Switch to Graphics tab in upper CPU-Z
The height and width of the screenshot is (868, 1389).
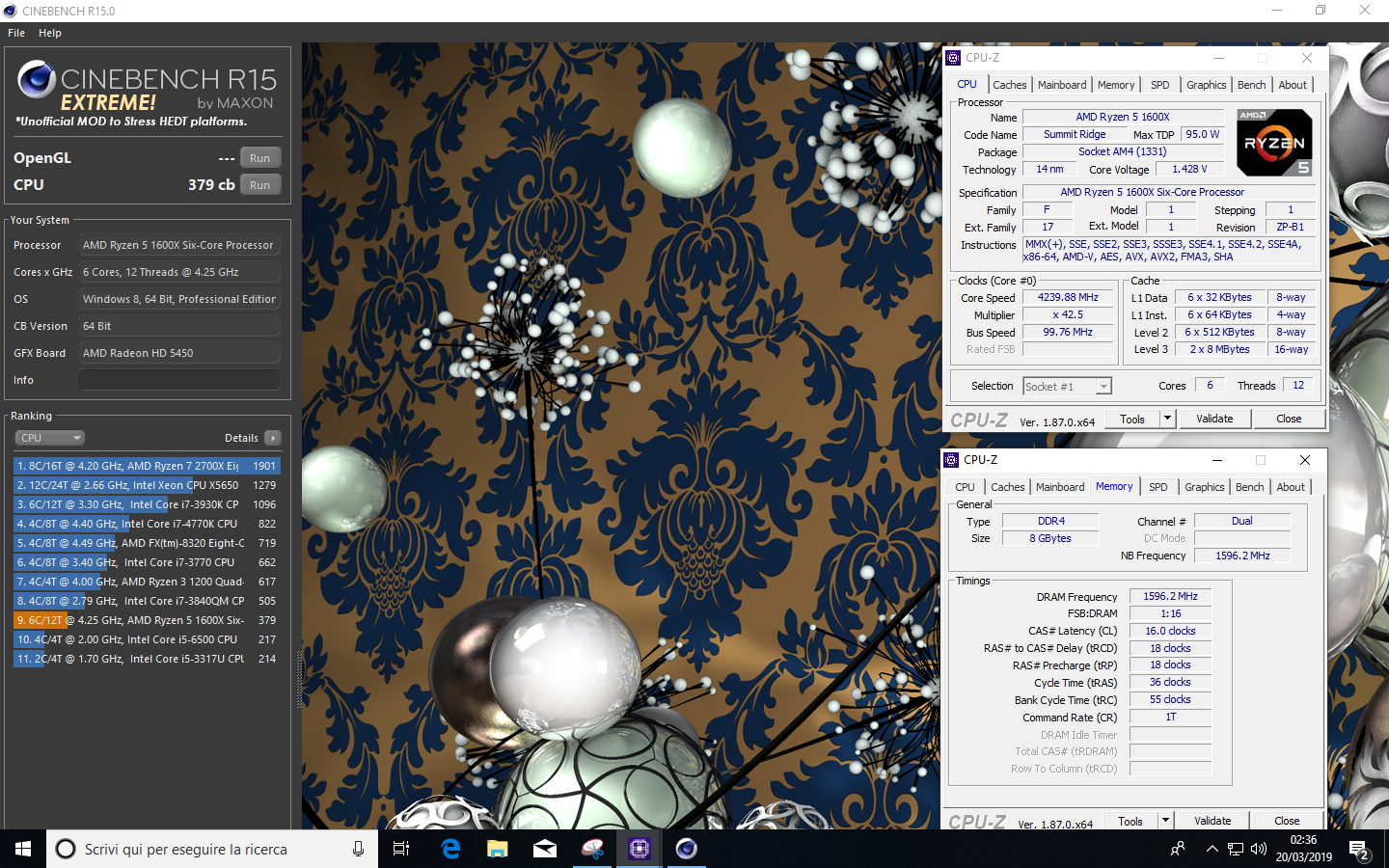point(1207,85)
